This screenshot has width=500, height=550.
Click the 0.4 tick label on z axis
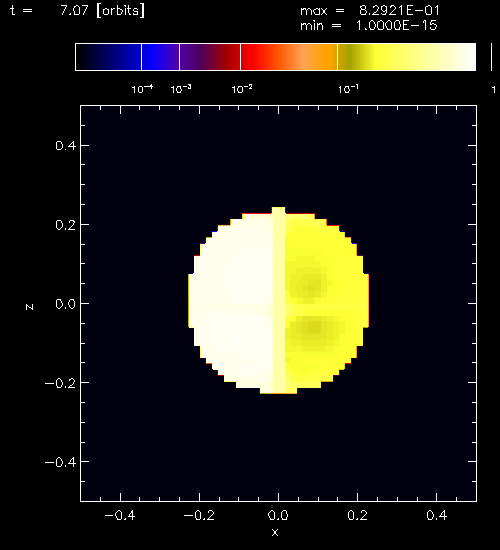click(x=66, y=146)
